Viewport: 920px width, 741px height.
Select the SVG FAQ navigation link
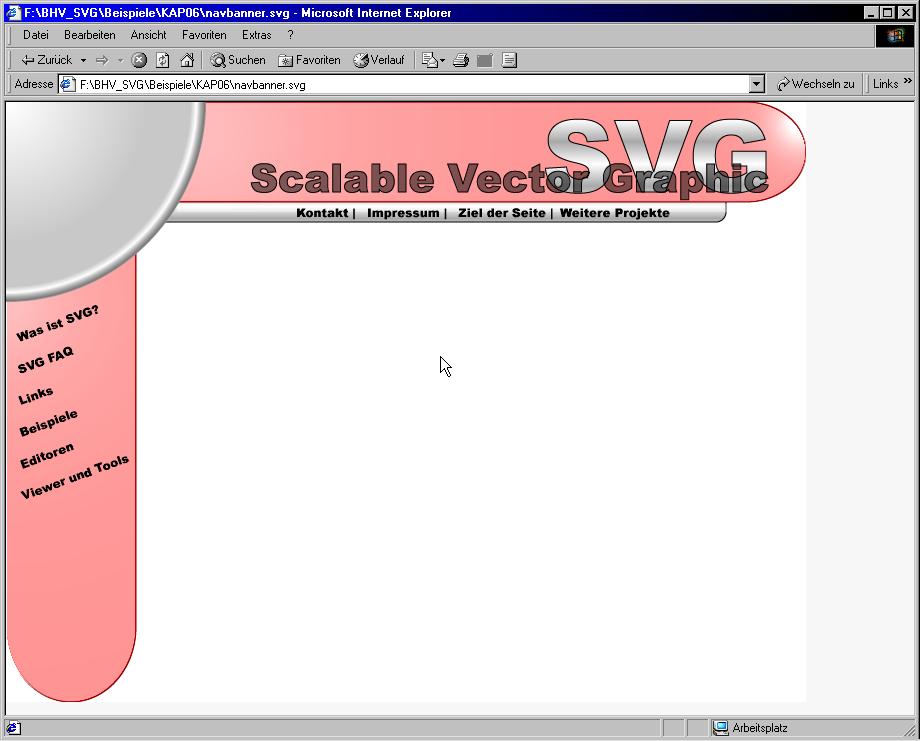46,360
